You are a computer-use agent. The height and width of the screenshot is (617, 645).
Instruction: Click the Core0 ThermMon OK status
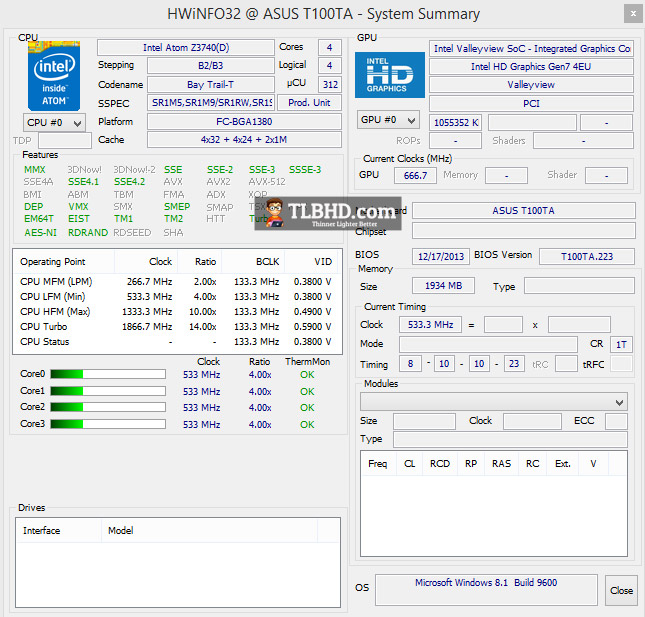tap(307, 375)
